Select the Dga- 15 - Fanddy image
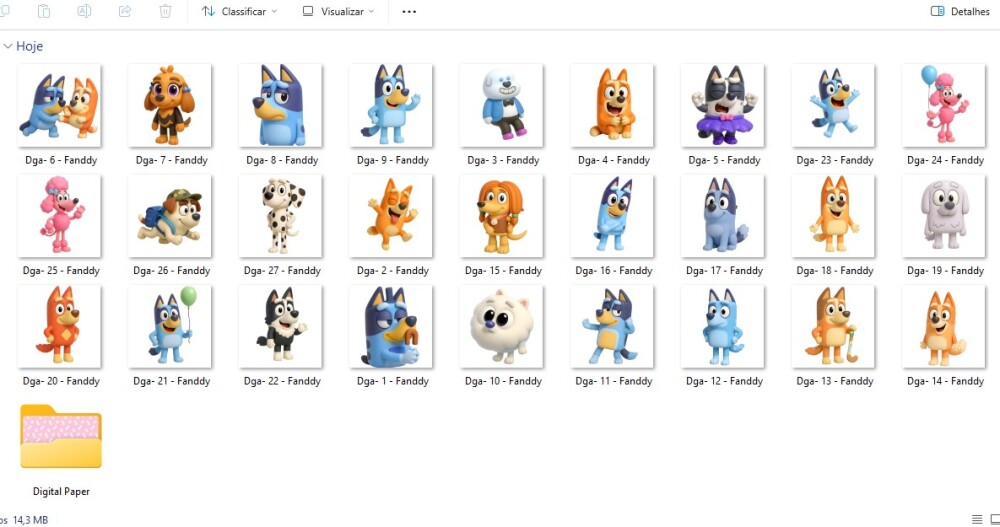The height and width of the screenshot is (527, 1000). coord(501,216)
